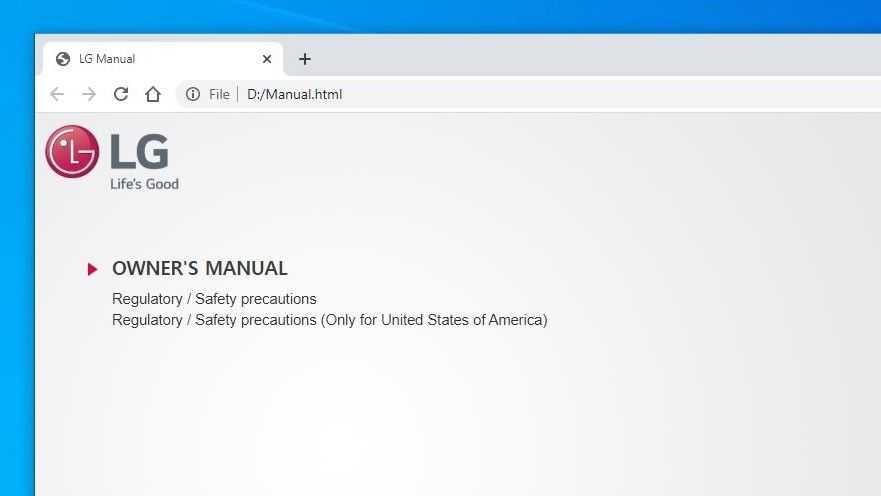This screenshot has height=496, width=881.
Task: Reload the current page
Action: pos(121,94)
